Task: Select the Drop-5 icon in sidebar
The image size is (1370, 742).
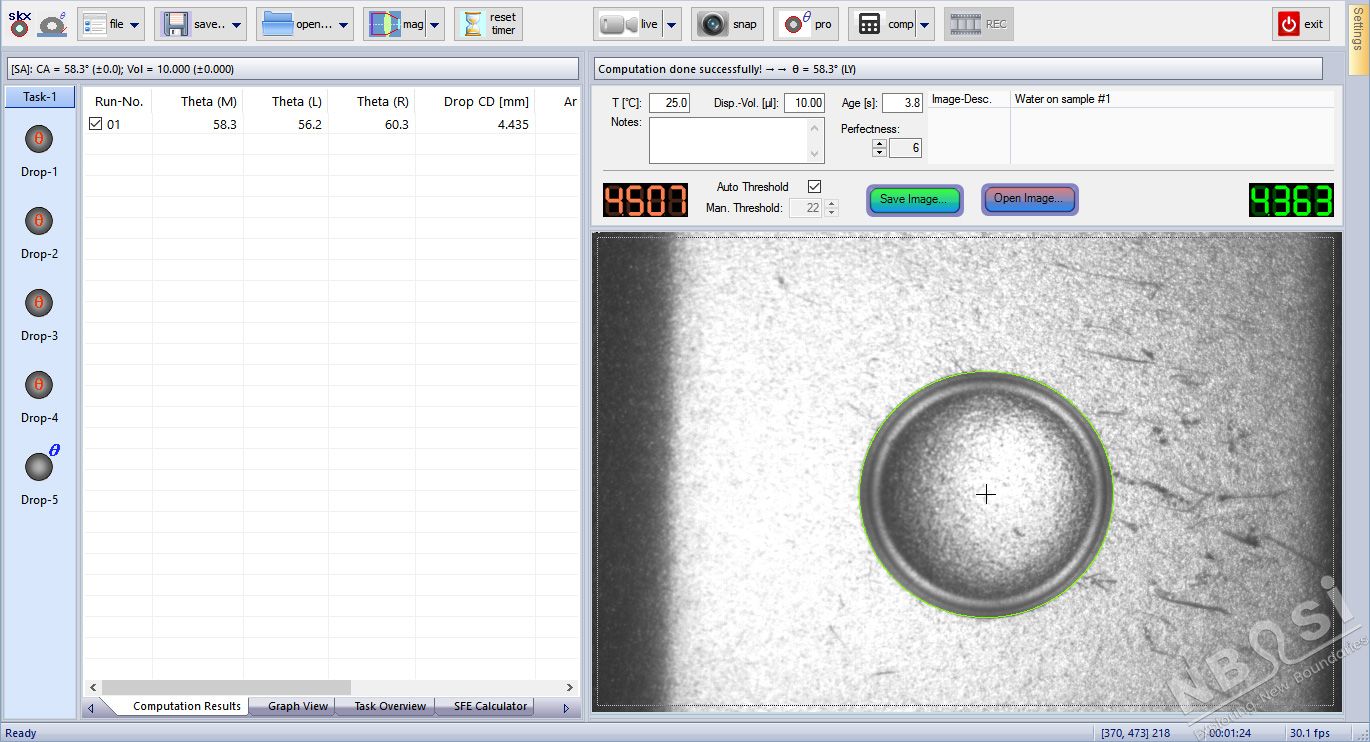Action: point(39,467)
